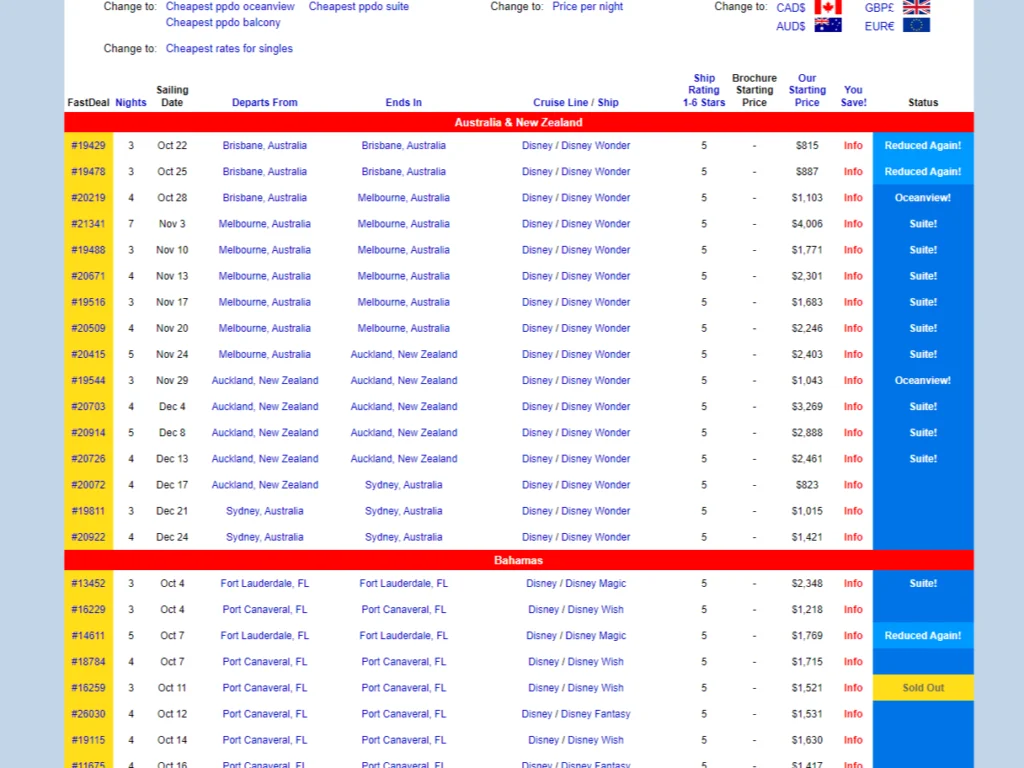Click Info for the $4,006 Nov 3 sailing

click(853, 224)
